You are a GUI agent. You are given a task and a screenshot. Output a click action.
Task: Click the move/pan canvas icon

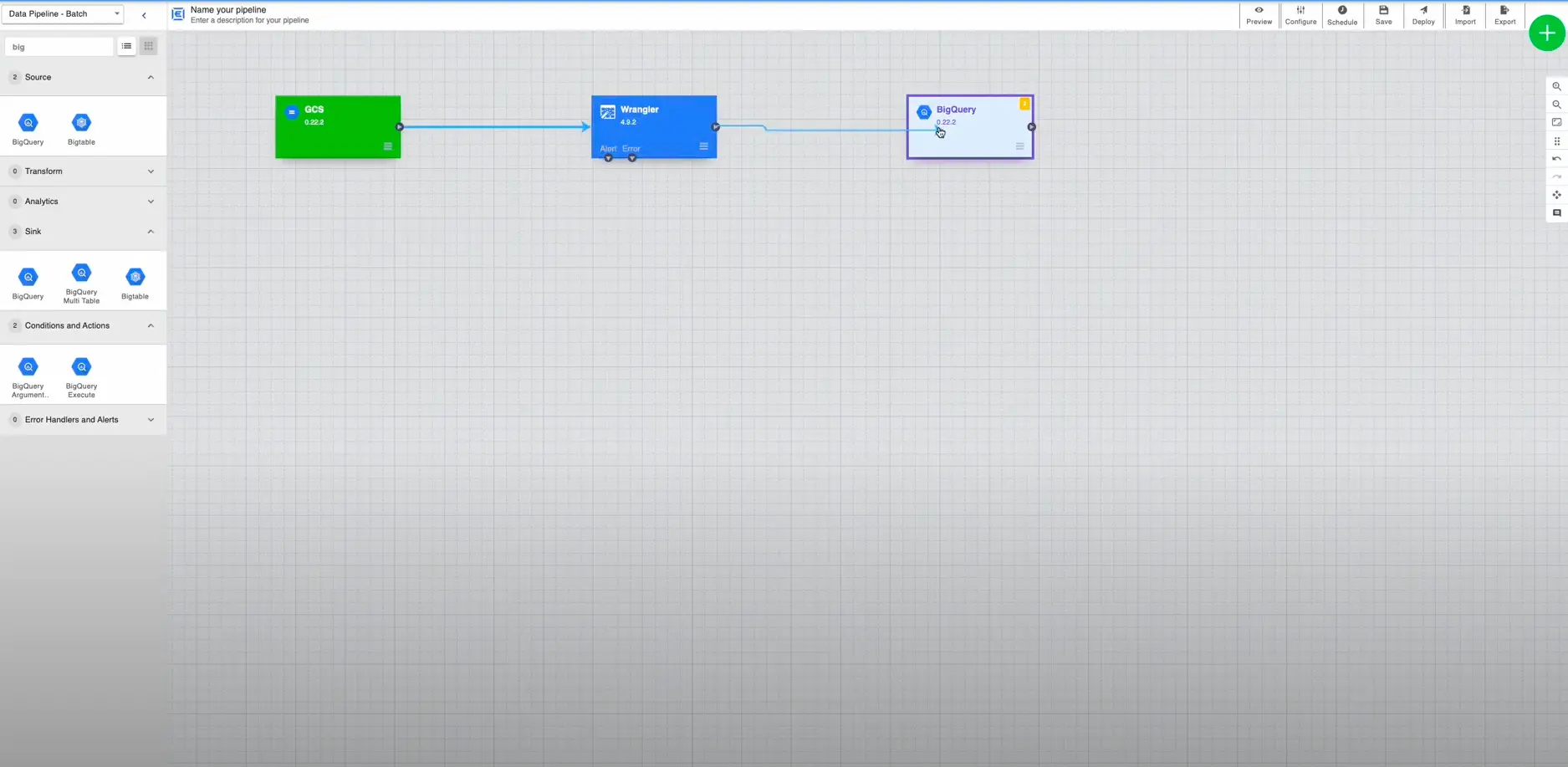(x=1556, y=195)
